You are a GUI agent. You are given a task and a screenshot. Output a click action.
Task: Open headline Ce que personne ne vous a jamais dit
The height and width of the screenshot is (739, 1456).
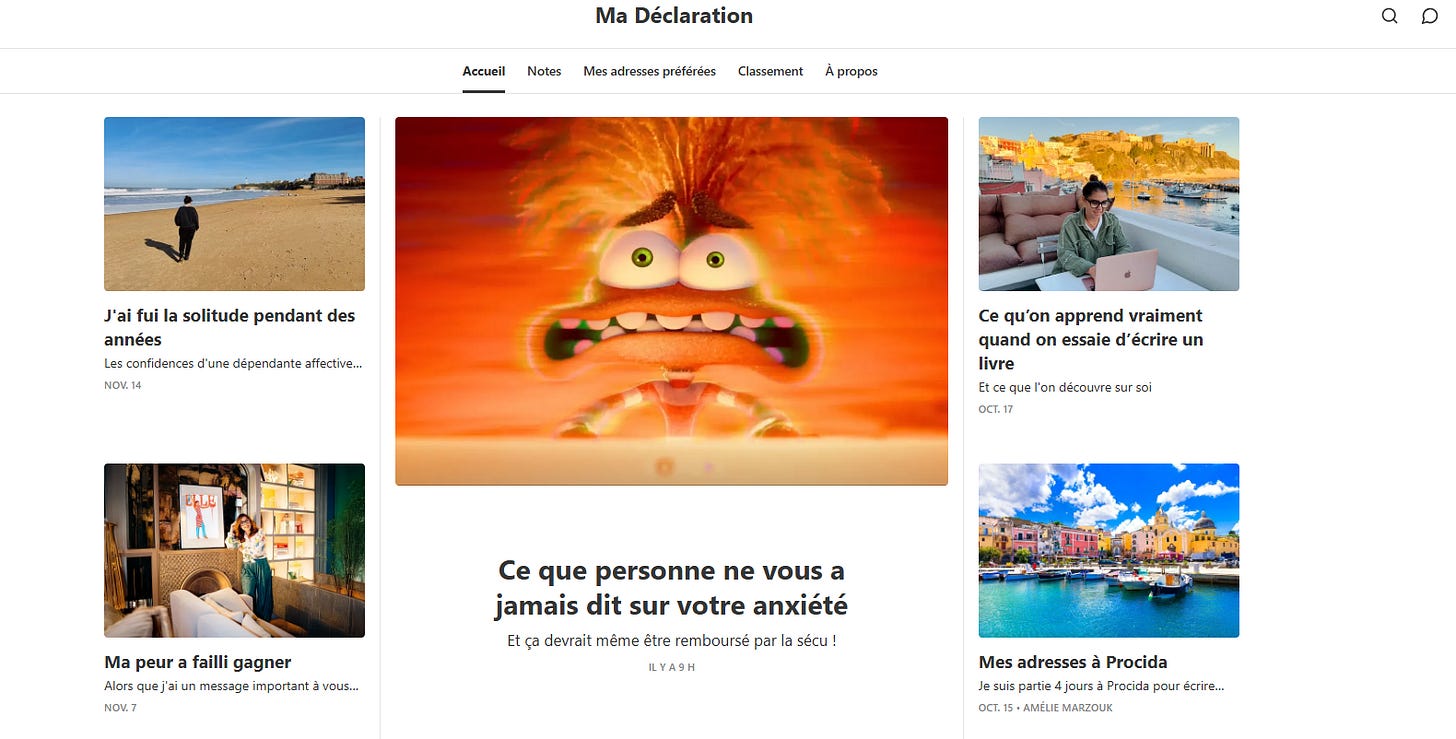click(672, 588)
